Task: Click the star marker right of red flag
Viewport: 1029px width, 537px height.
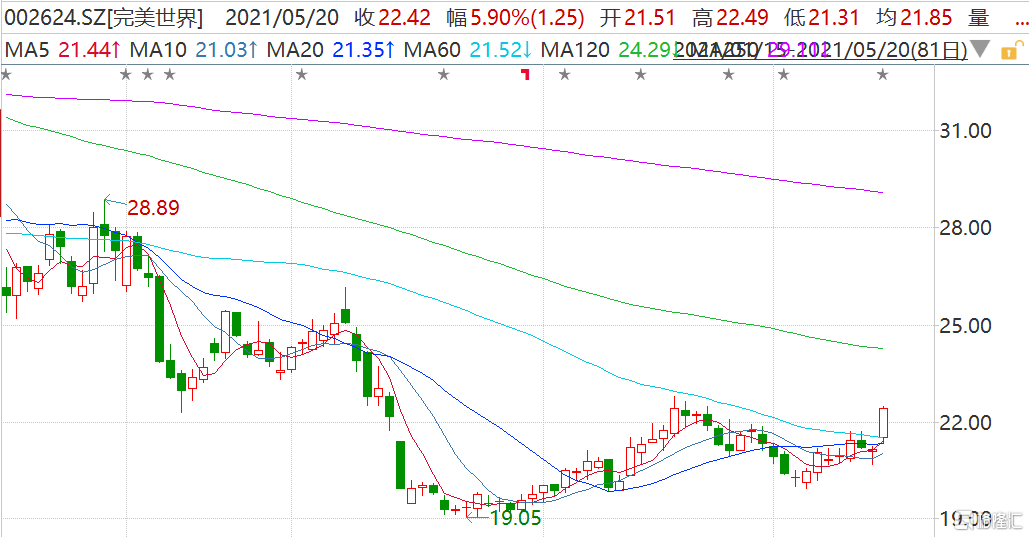Action: tap(564, 75)
